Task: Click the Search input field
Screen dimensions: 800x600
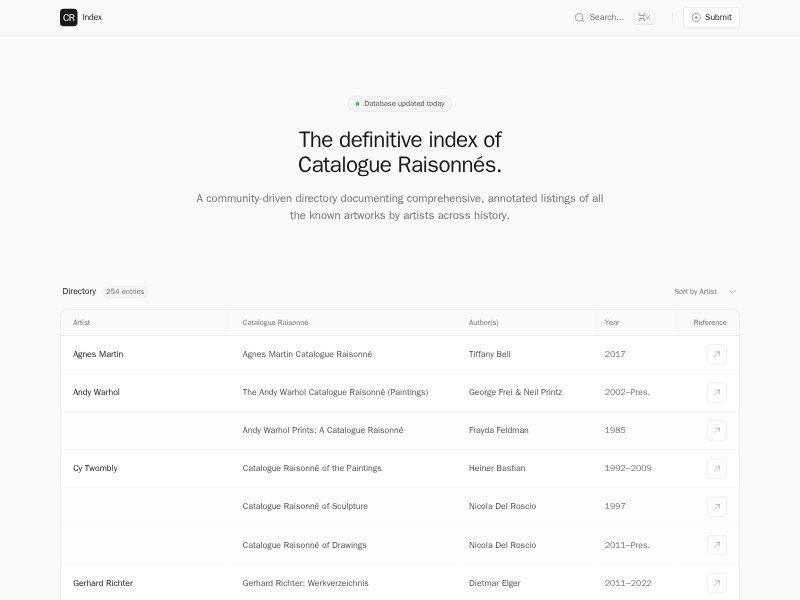Action: [607, 17]
